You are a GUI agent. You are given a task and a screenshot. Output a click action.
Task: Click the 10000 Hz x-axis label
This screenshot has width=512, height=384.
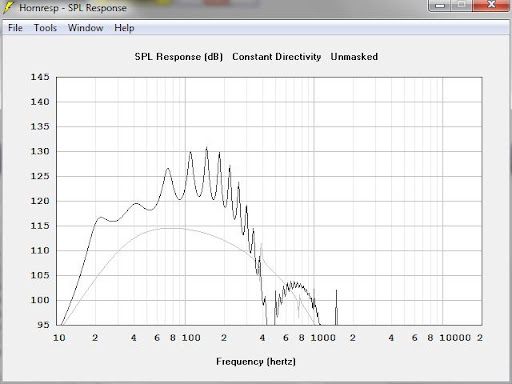[455, 338]
